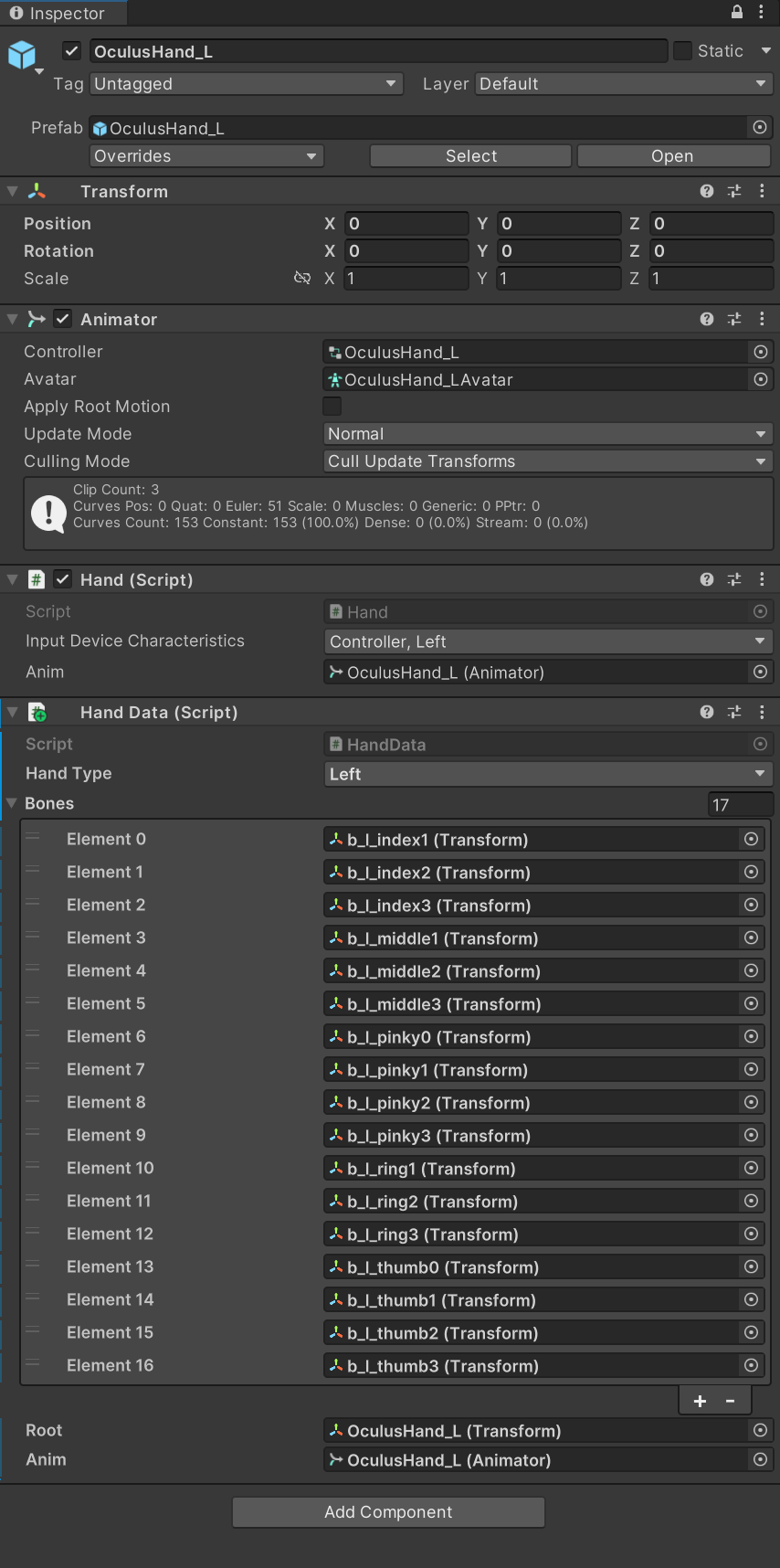Pick object for Element 0 bone
The image size is (780, 1568).
[751, 839]
